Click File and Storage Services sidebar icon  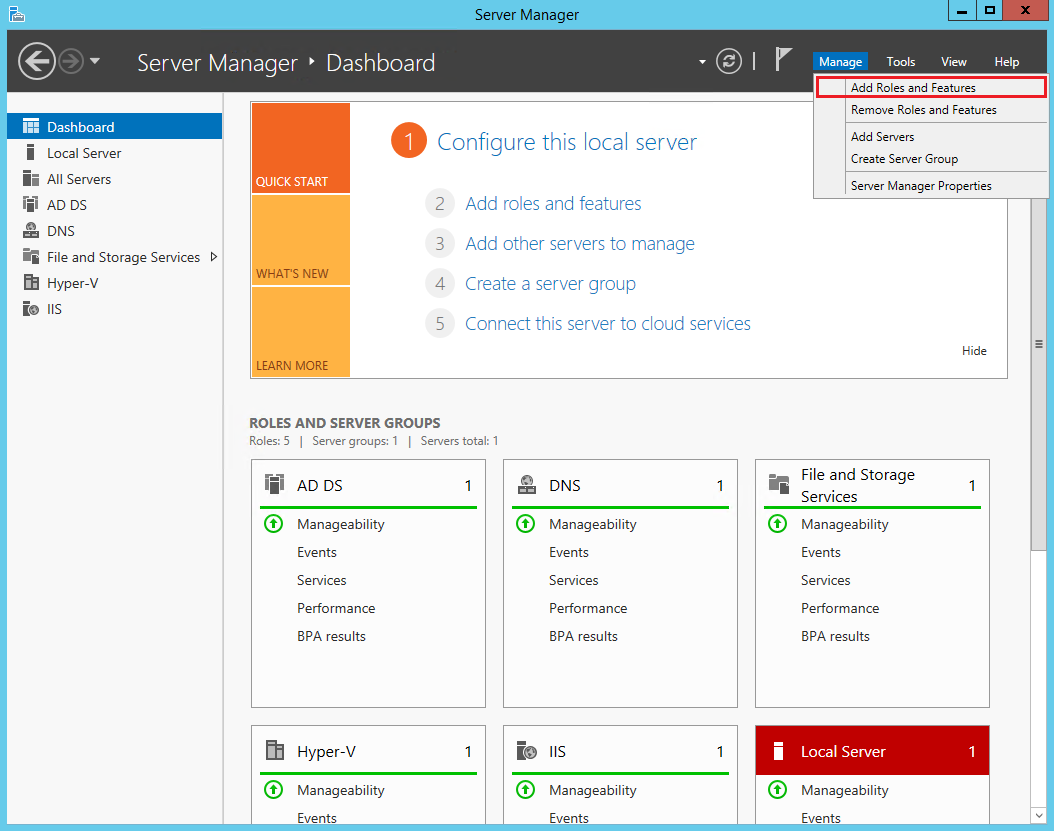(31, 256)
